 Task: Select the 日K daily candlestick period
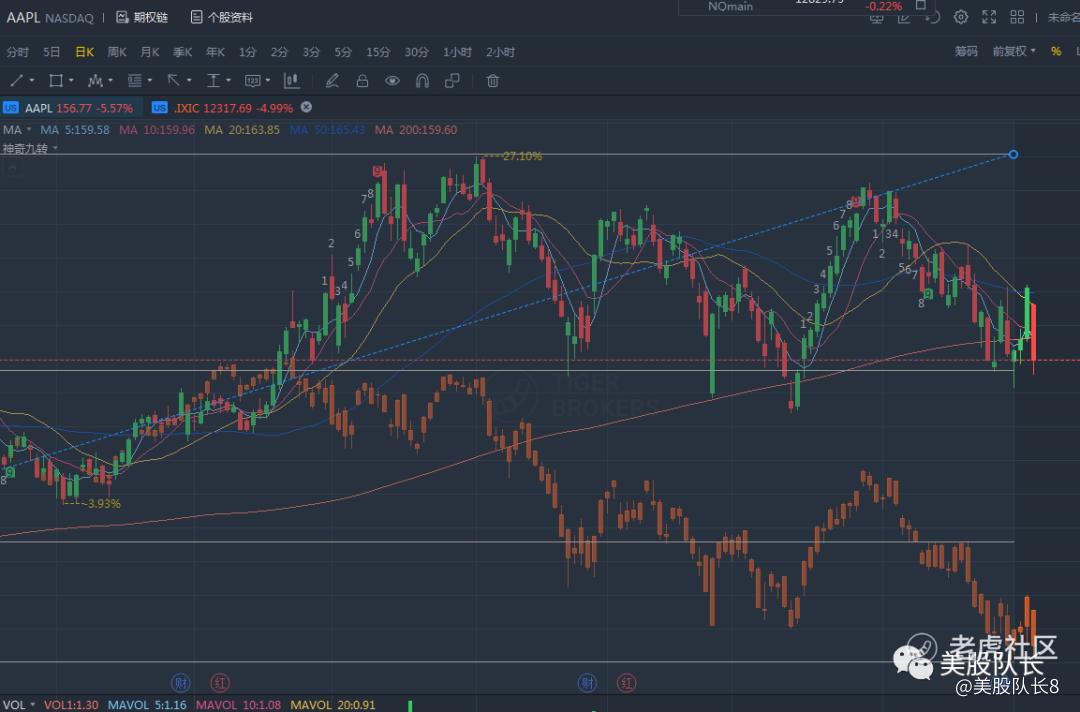click(84, 52)
